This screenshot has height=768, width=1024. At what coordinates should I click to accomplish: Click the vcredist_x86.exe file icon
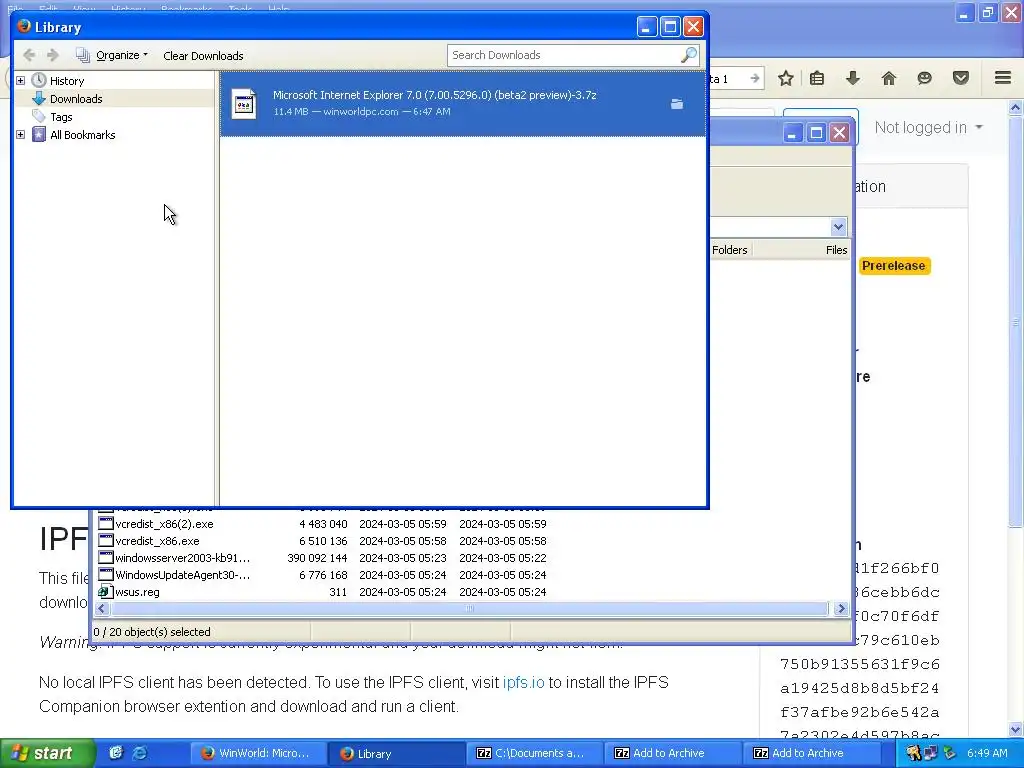[x=105, y=541]
